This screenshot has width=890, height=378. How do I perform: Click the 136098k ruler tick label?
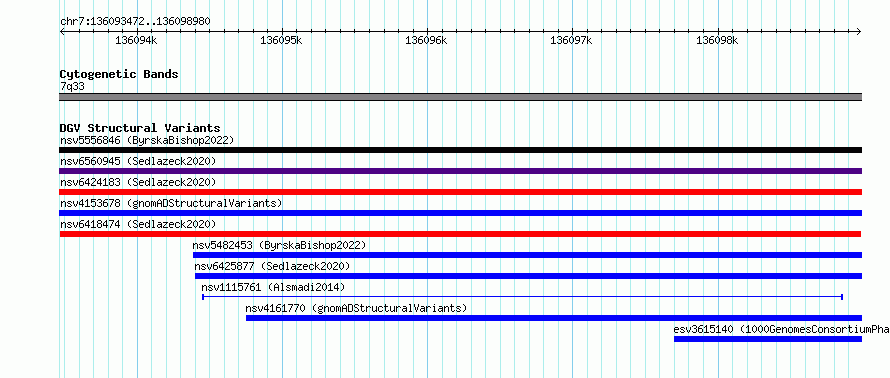(717, 41)
